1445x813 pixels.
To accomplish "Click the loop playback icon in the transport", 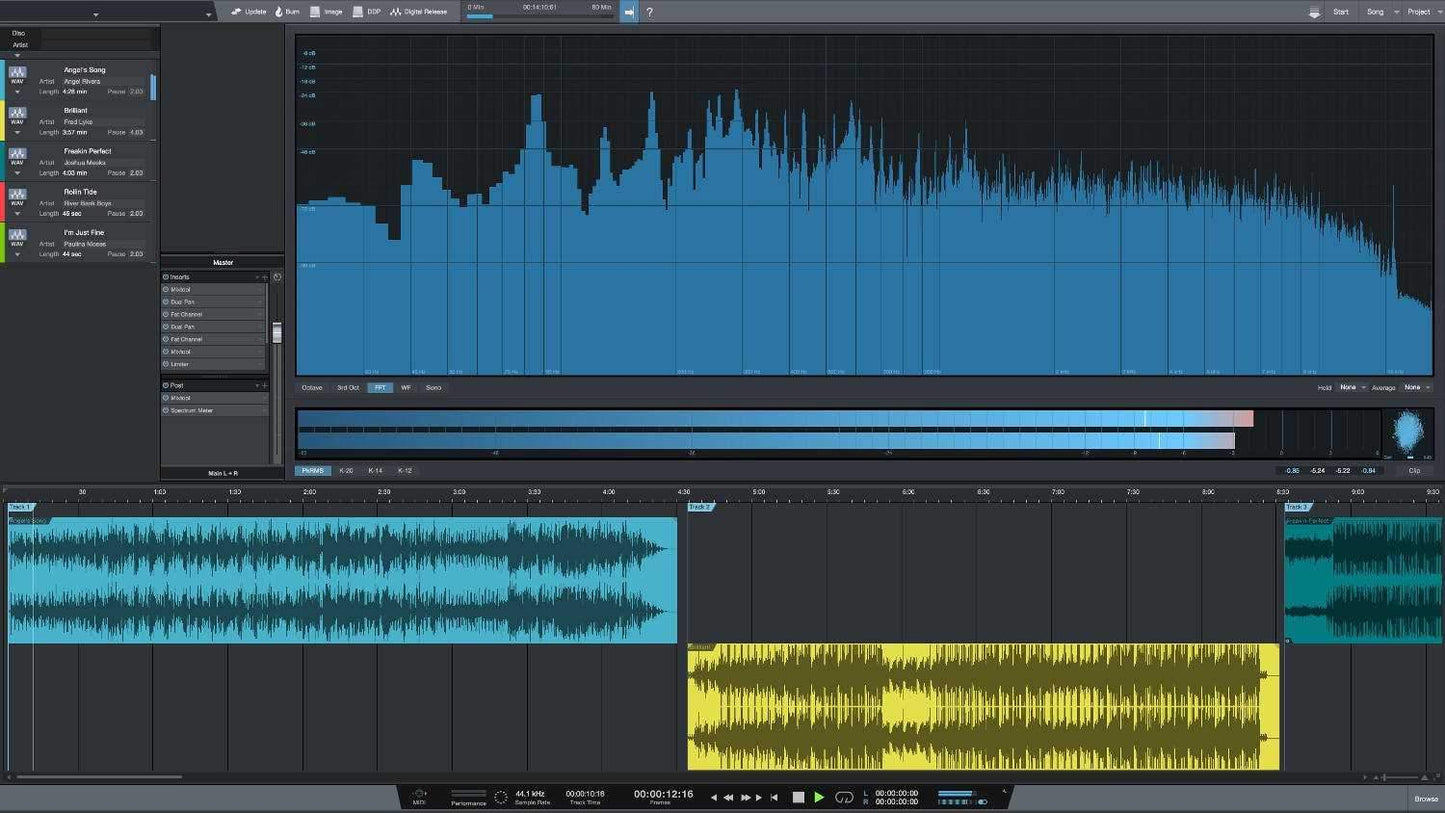I will click(843, 797).
